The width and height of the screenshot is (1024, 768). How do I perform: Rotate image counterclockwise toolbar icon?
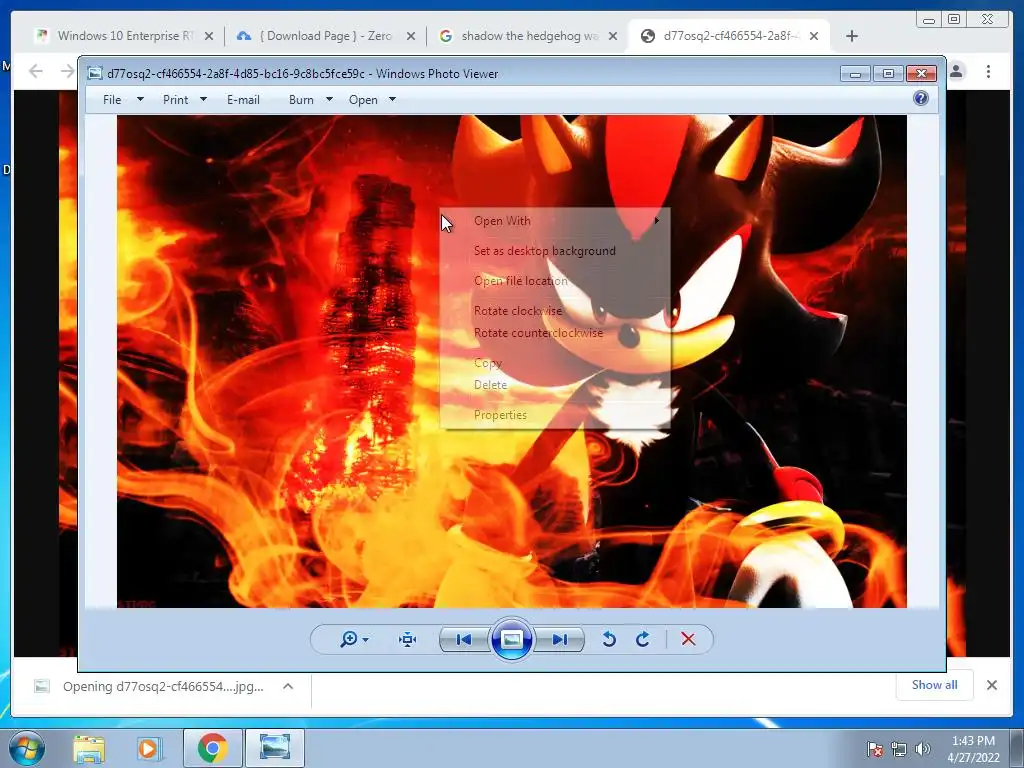(x=609, y=639)
